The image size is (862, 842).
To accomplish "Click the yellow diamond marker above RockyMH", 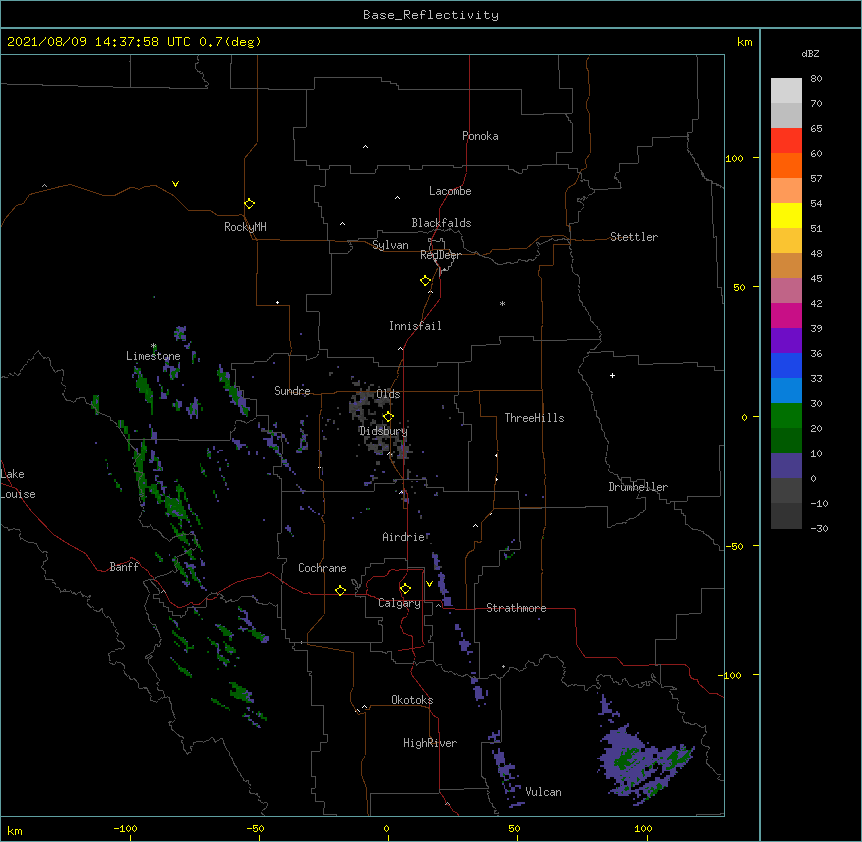I will point(249,204).
